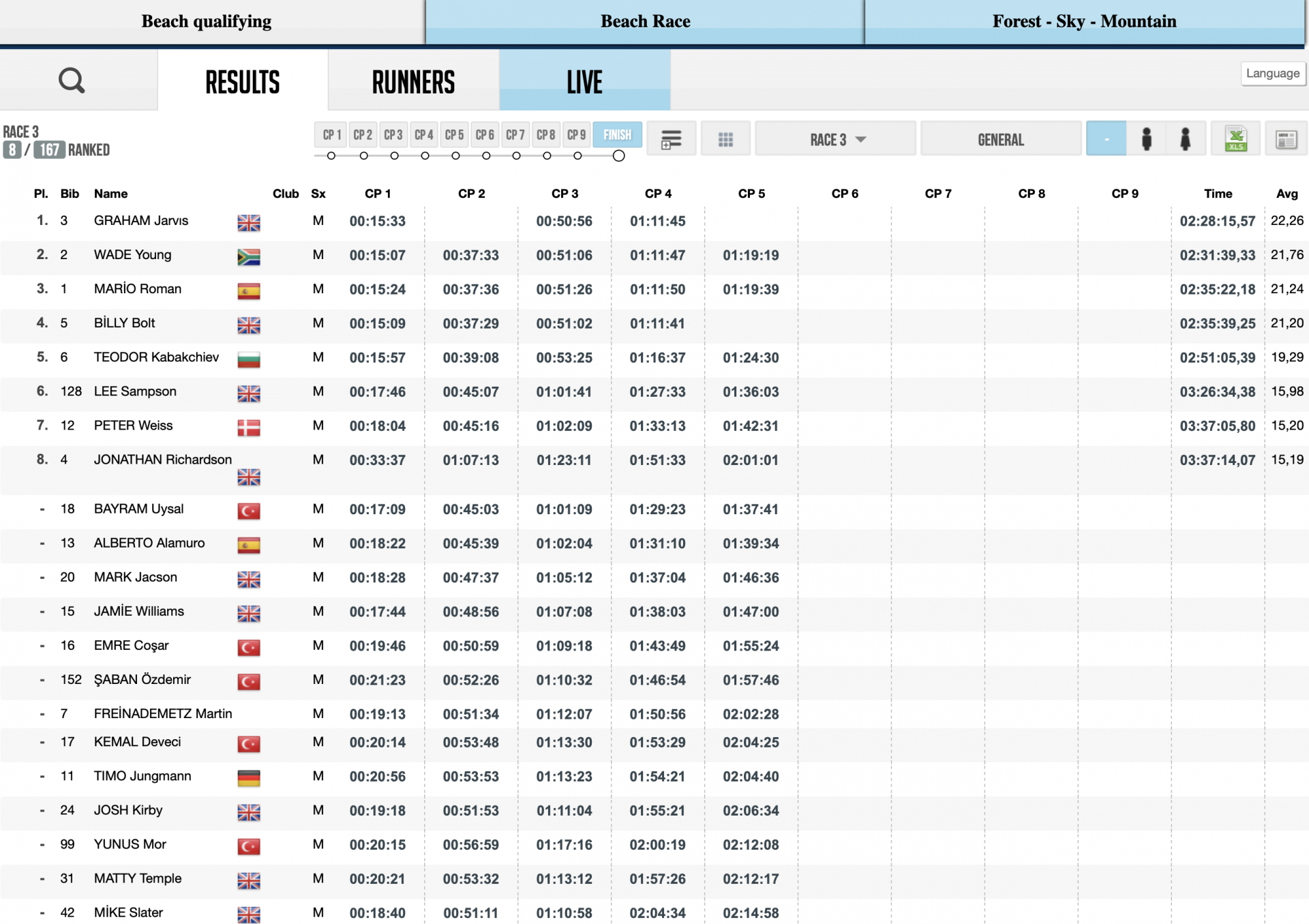The image size is (1309, 924).
Task: Open runner FREİNADEMETZ Martin
Action: click(x=163, y=714)
